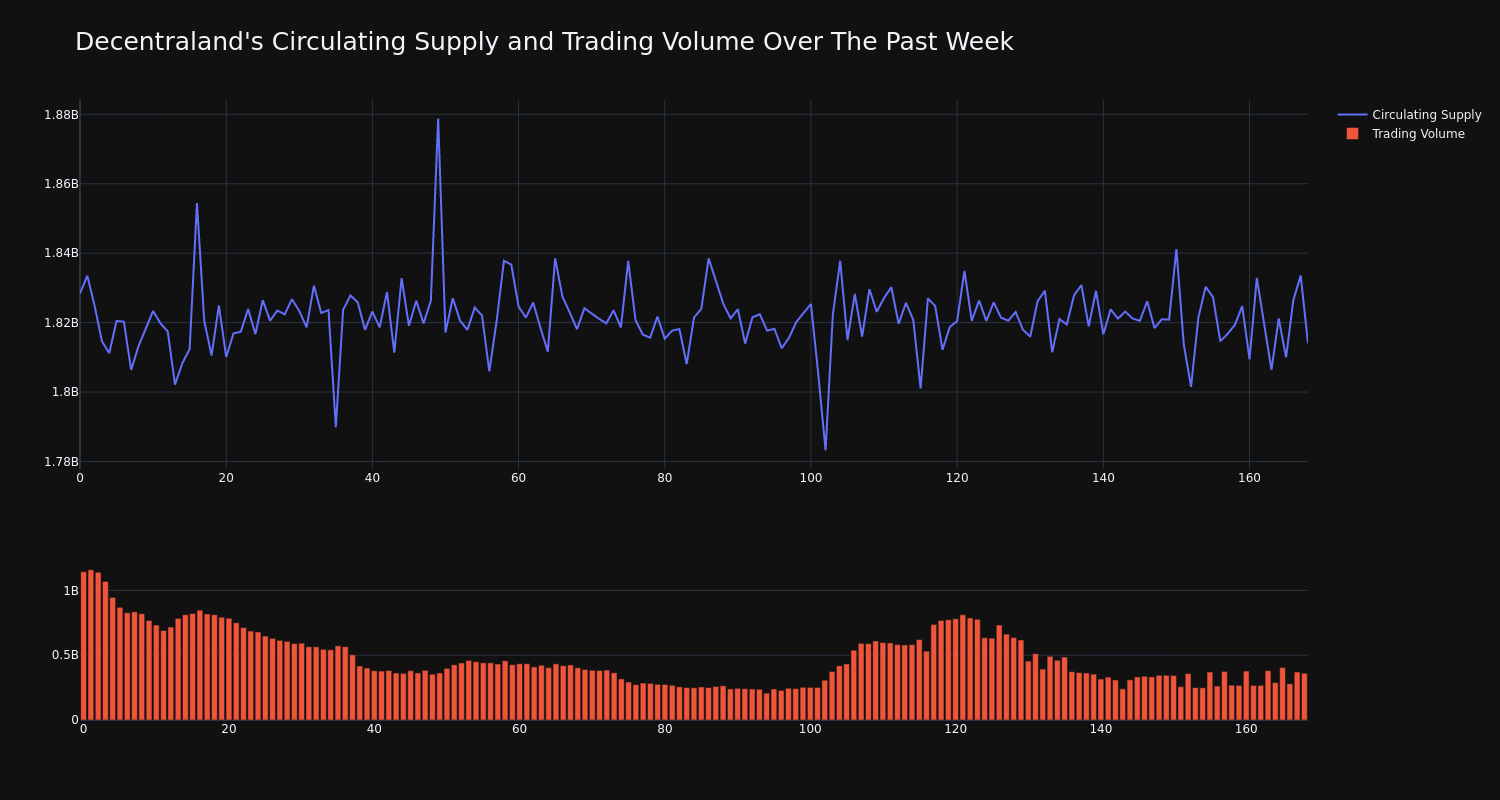Screen dimensions: 1500x800
Task: Click the 1B label on volume axis
Action: pos(71,591)
